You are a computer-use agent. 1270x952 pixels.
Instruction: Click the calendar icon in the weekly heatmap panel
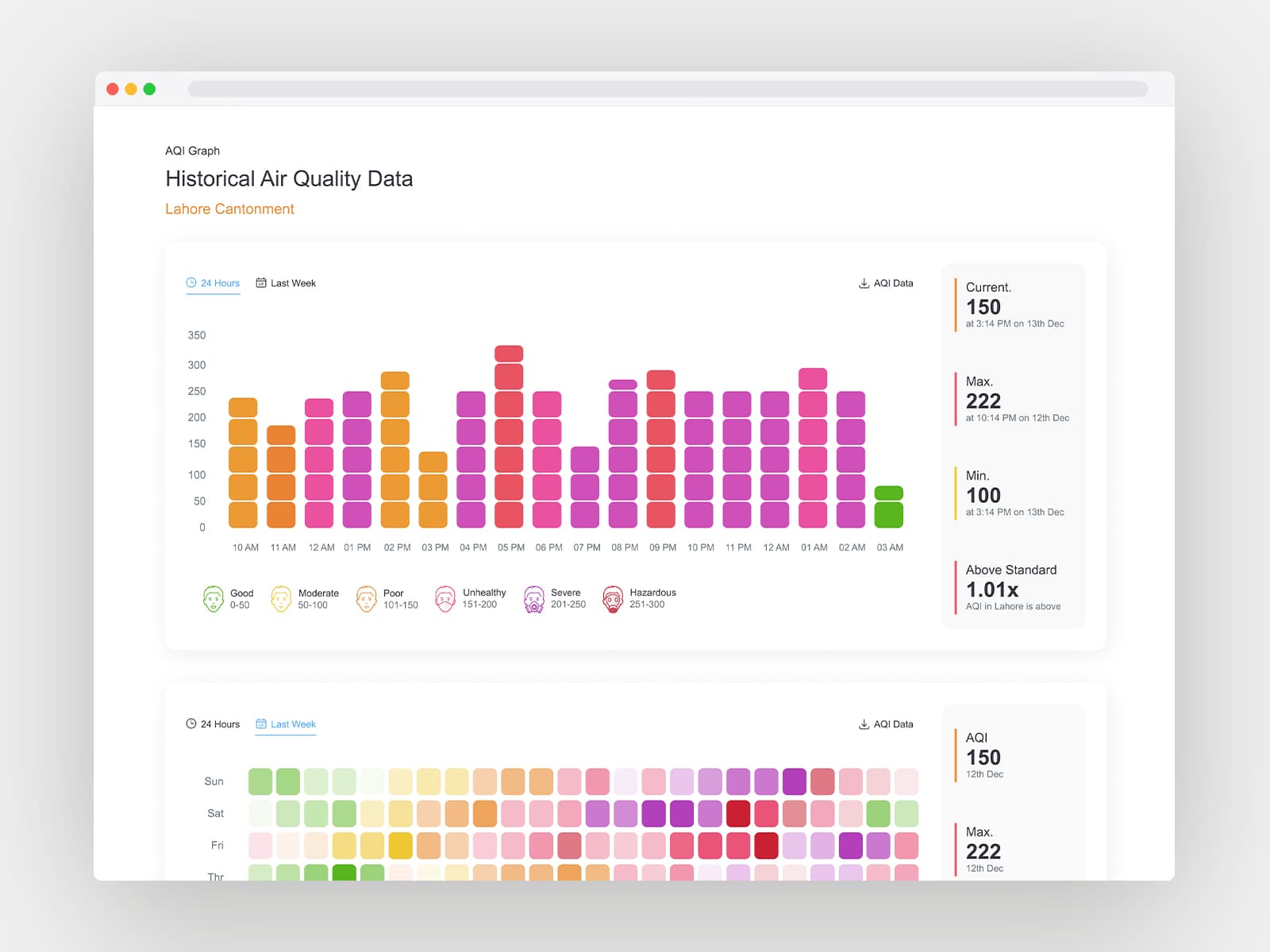point(261,724)
